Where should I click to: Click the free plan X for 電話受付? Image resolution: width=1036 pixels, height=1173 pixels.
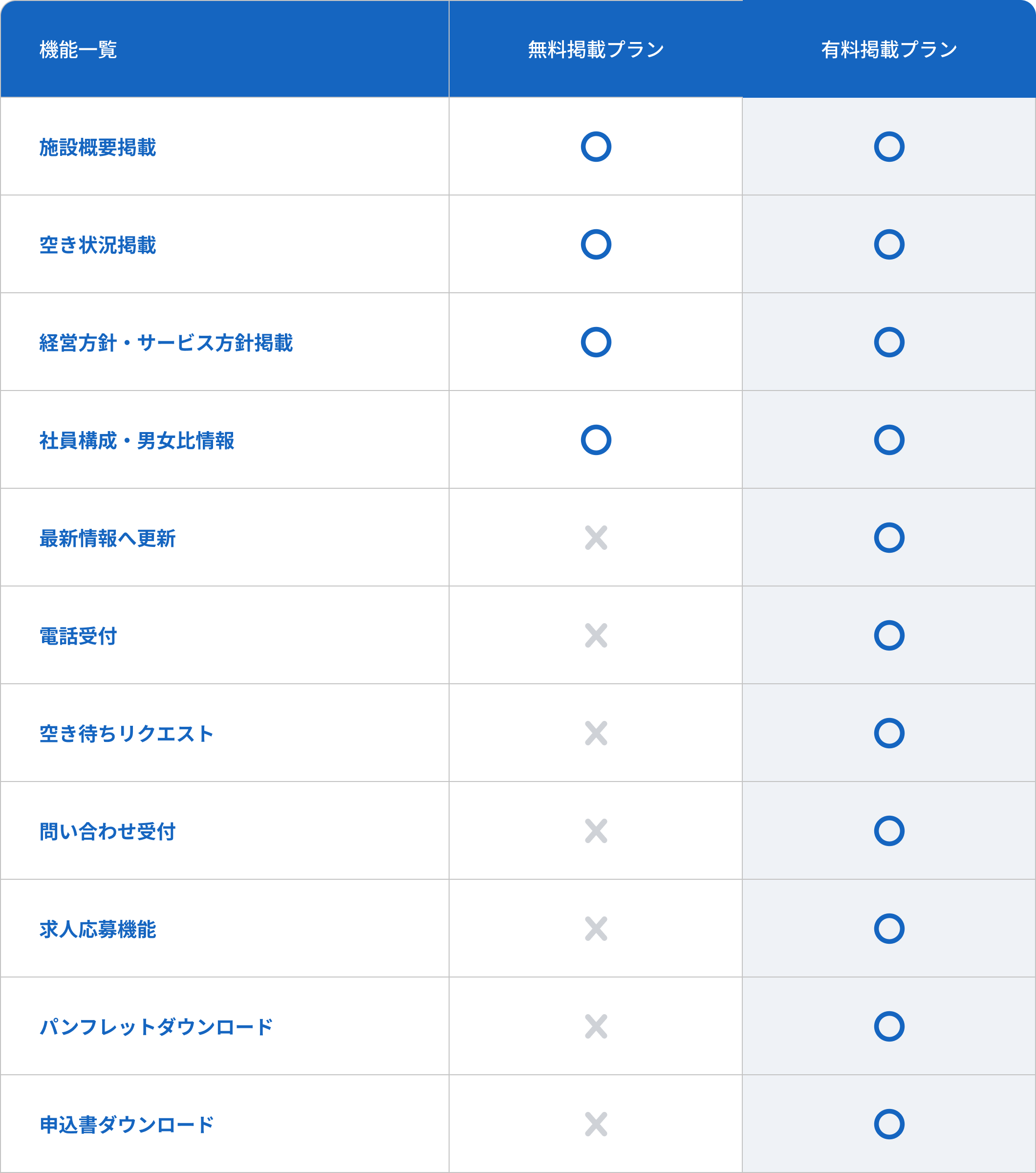click(595, 635)
